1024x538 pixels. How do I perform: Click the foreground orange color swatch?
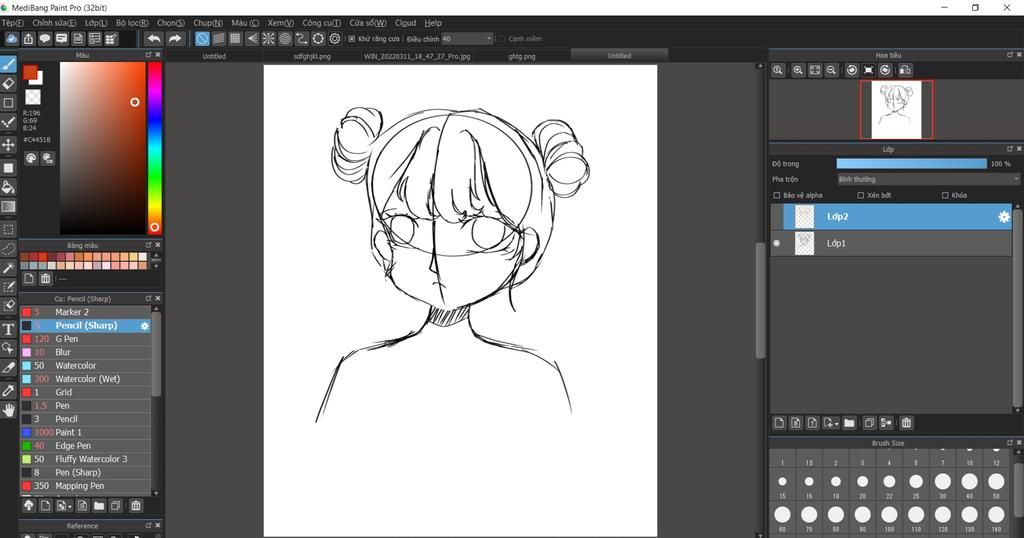click(x=30, y=72)
